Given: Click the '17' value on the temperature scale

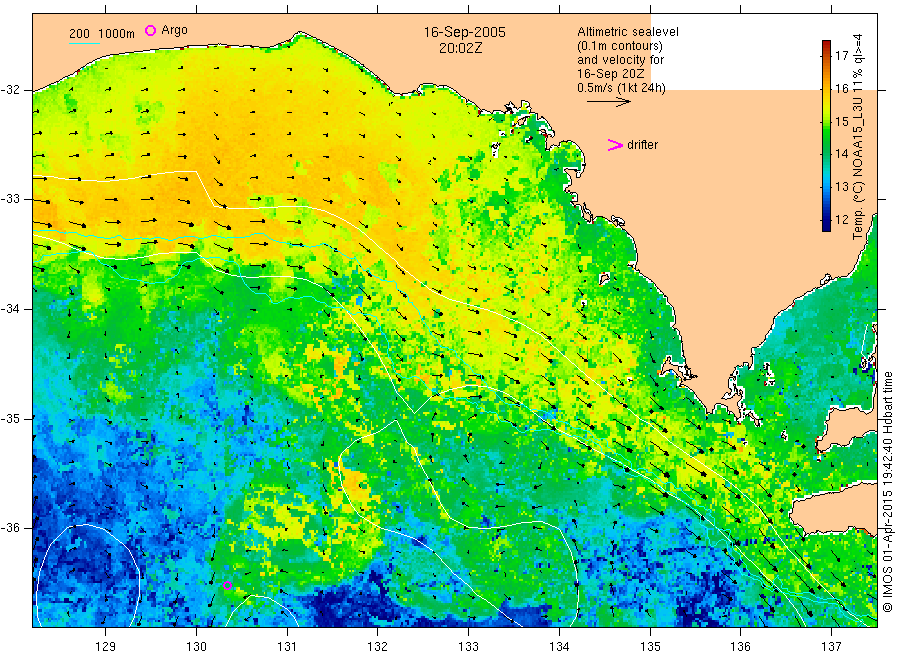Looking at the screenshot, I should [841, 56].
